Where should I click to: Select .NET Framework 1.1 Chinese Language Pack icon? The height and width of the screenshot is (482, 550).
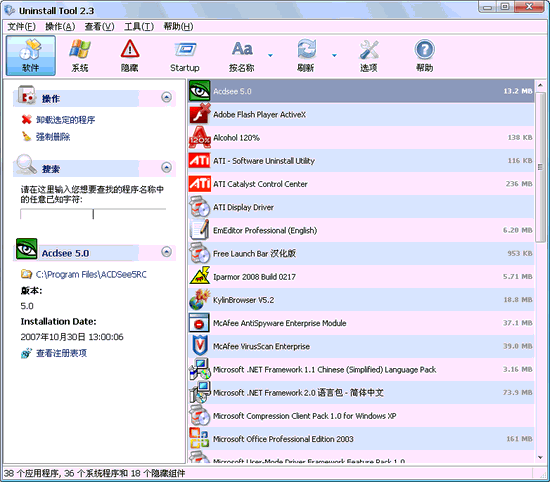[x=200, y=369]
